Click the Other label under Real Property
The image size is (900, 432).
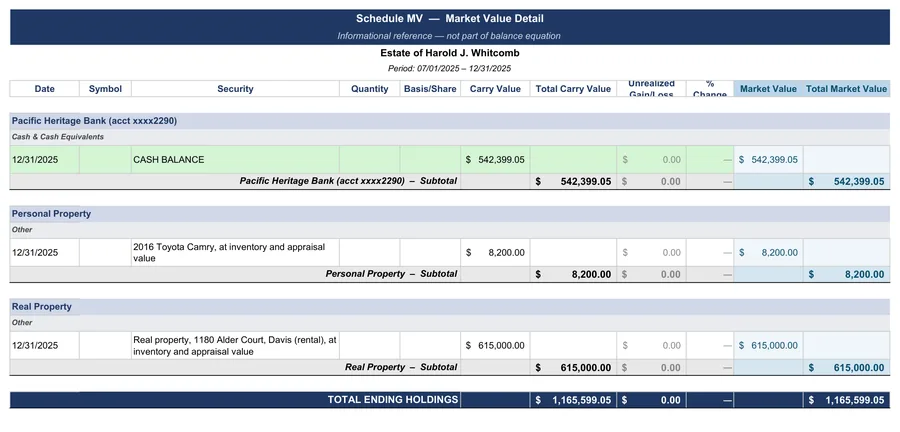point(22,322)
